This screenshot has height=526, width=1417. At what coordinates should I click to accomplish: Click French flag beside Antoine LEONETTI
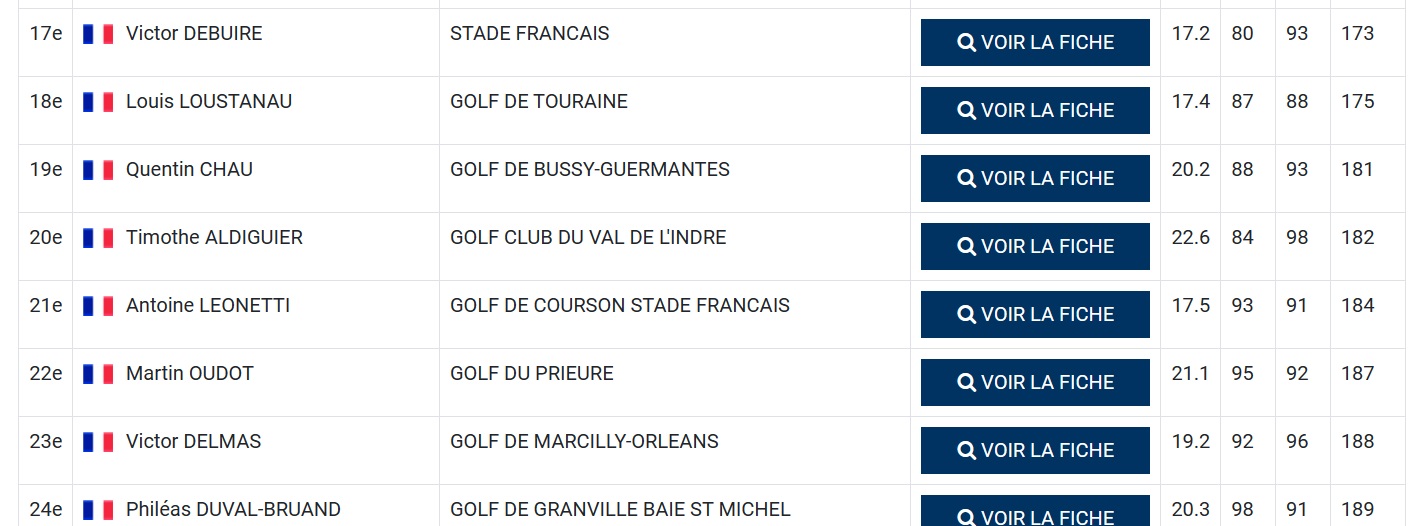[98, 306]
